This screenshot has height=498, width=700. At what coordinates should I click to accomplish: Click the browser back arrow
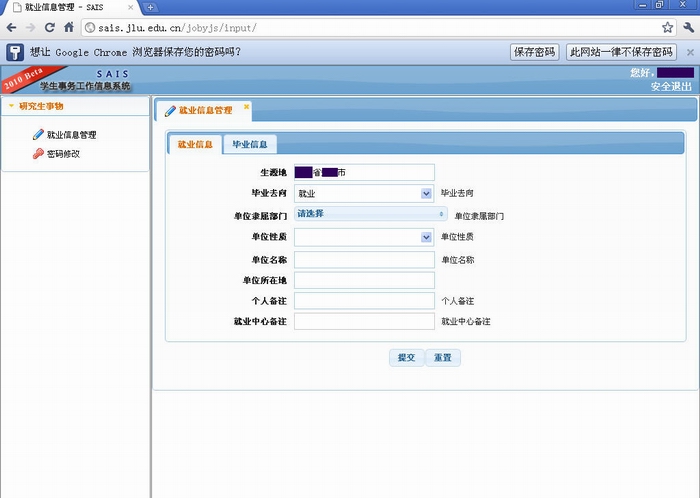tap(12, 27)
